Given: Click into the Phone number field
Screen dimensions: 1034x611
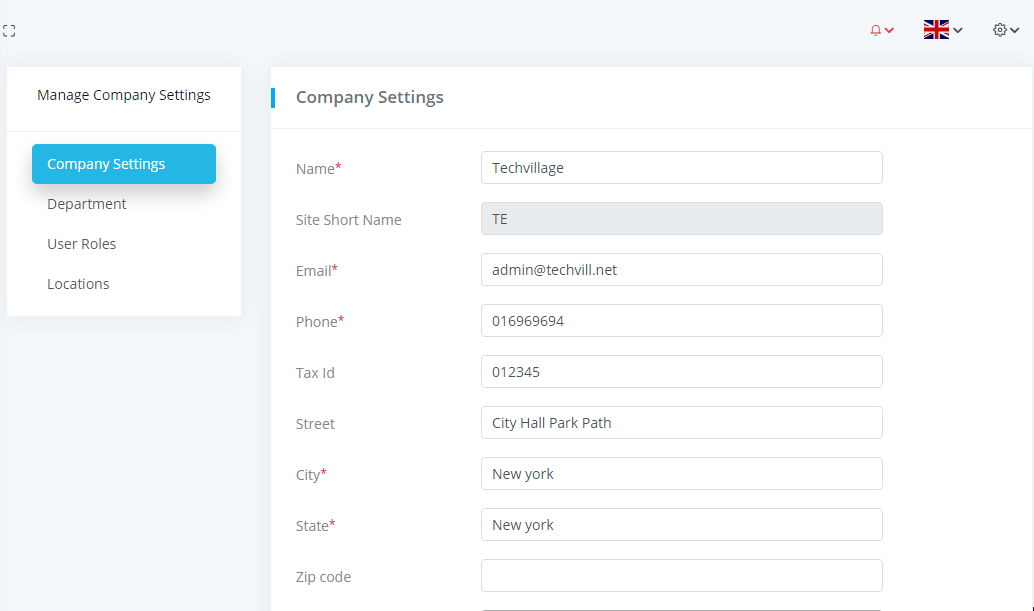Looking at the screenshot, I should tap(681, 321).
